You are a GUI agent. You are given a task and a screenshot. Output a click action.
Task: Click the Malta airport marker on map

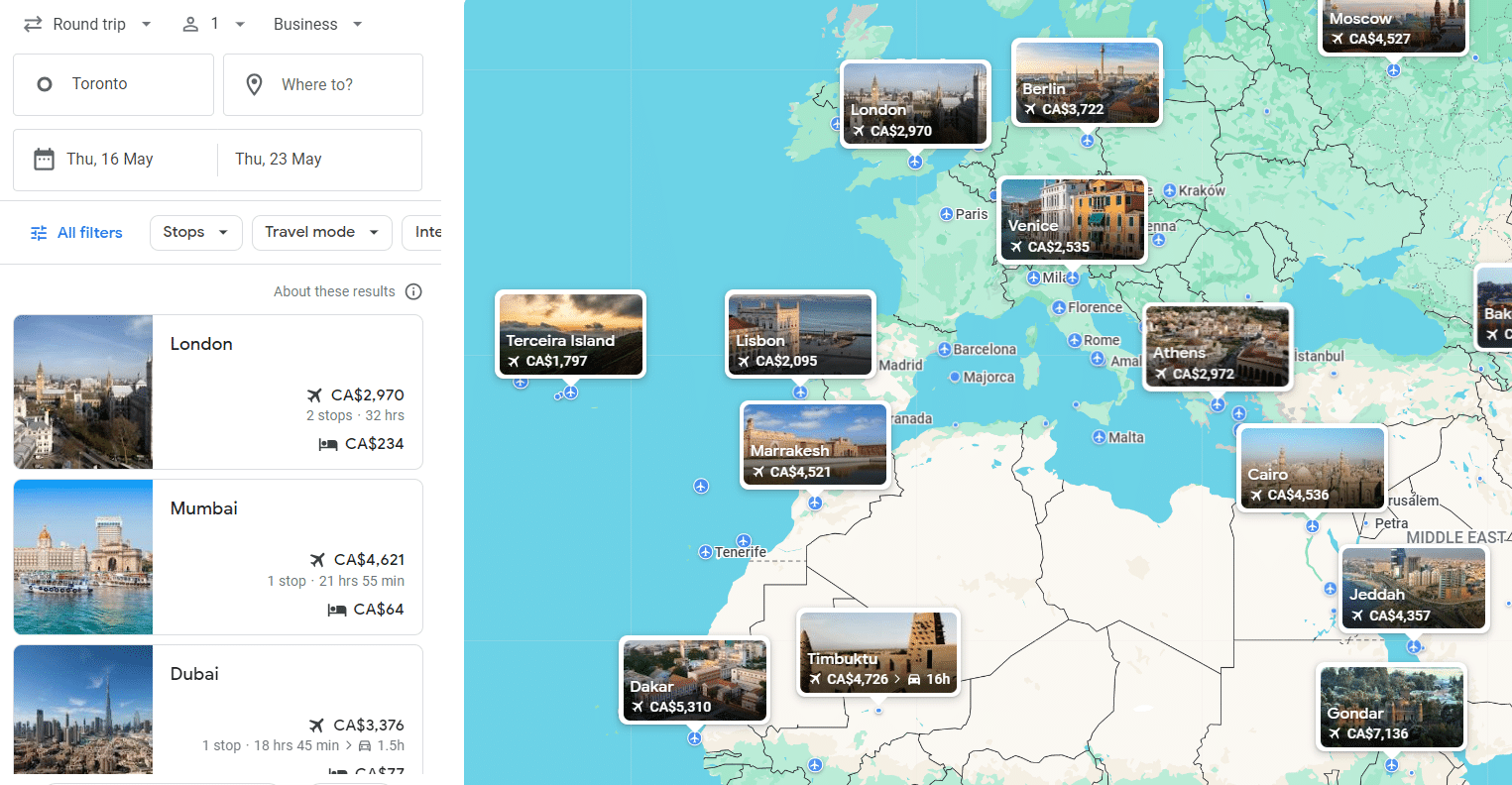tap(1099, 437)
